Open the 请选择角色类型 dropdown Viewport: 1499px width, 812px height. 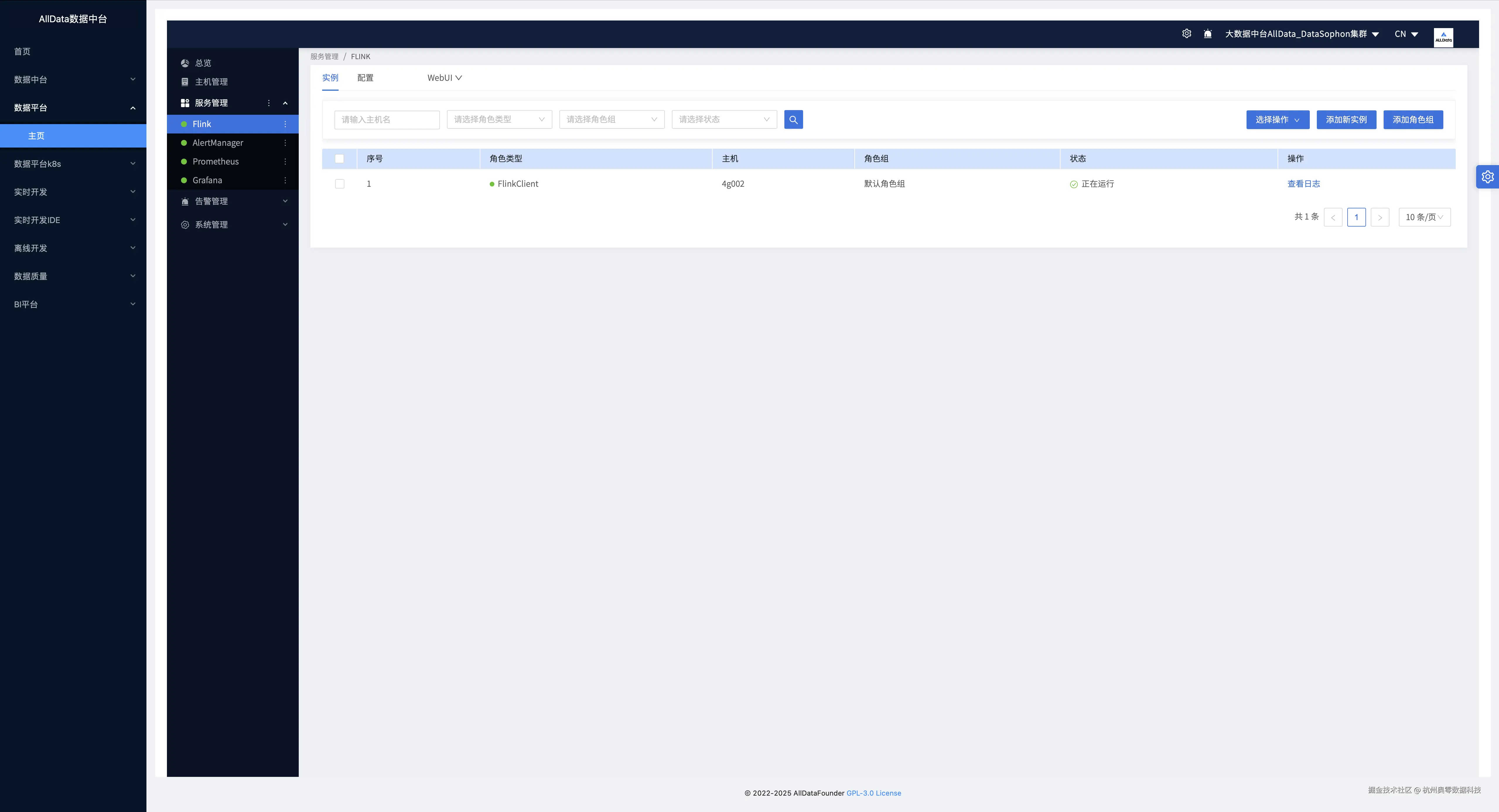click(x=499, y=119)
